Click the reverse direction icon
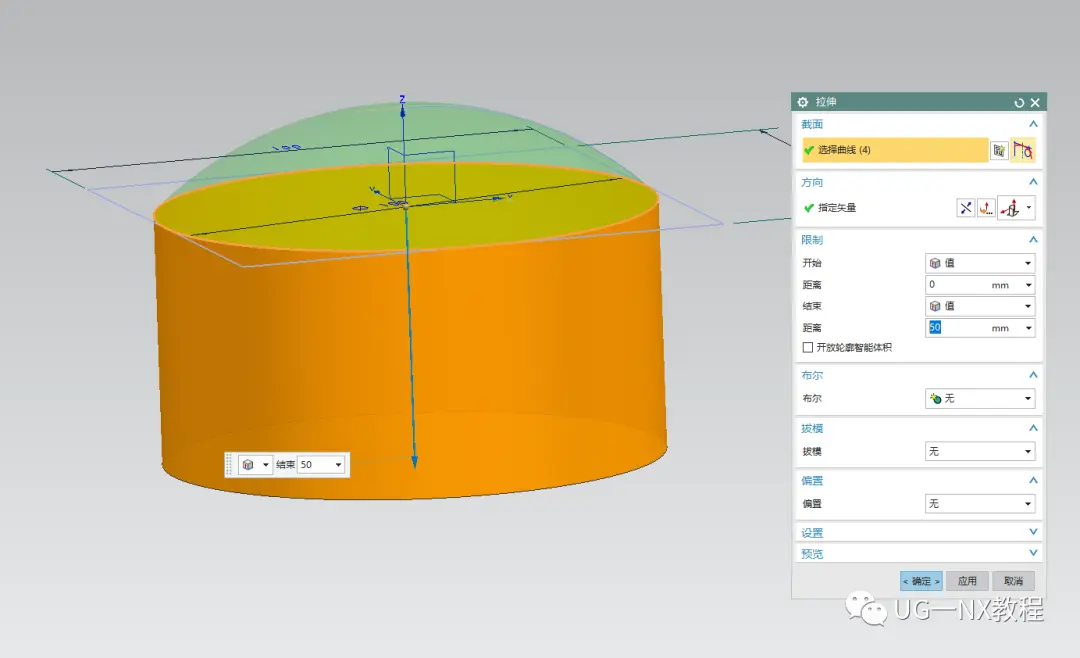The image size is (1080, 658). (966, 207)
